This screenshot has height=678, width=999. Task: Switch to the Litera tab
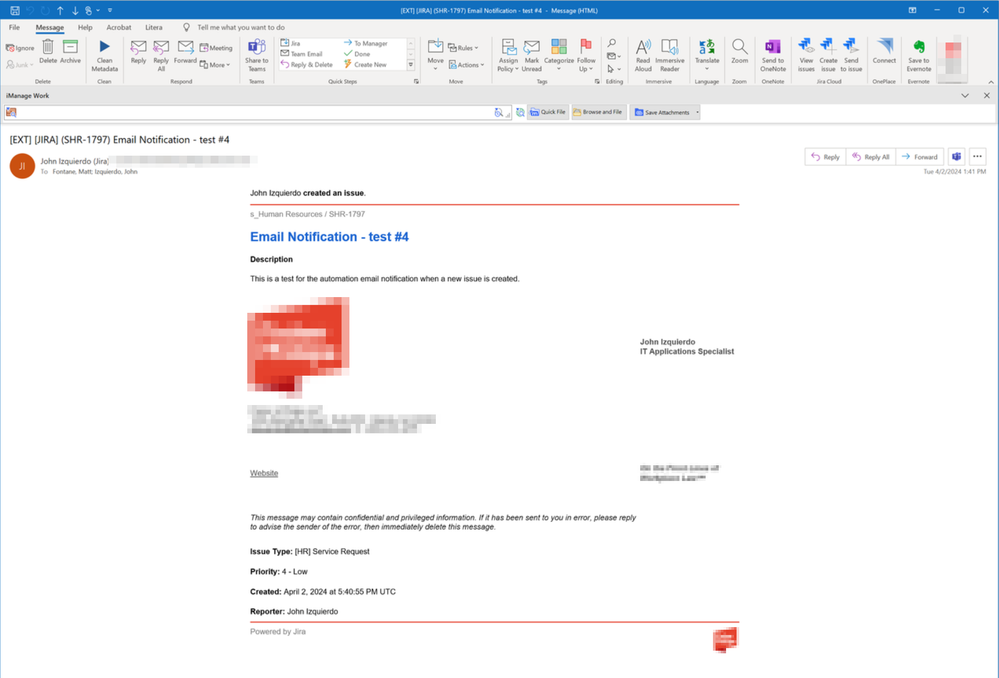(154, 27)
